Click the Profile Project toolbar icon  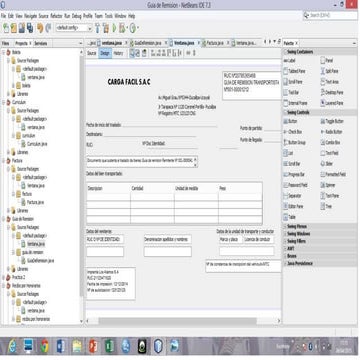pyautogui.click(x=133, y=28)
